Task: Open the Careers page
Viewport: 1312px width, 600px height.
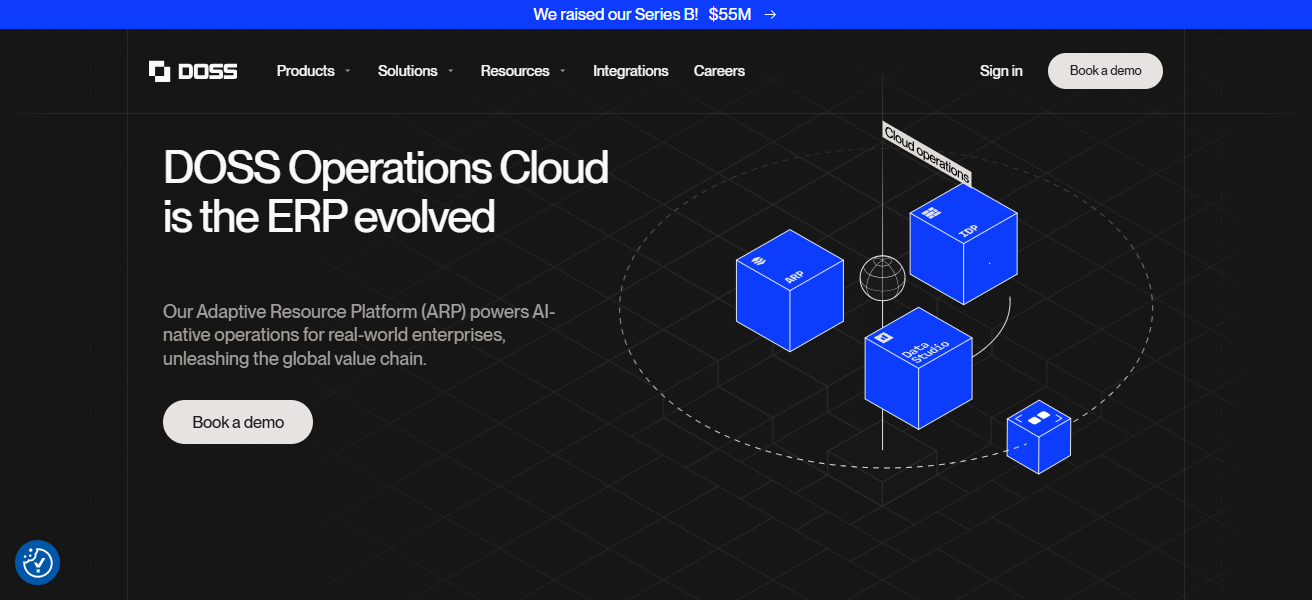Action: [x=719, y=71]
